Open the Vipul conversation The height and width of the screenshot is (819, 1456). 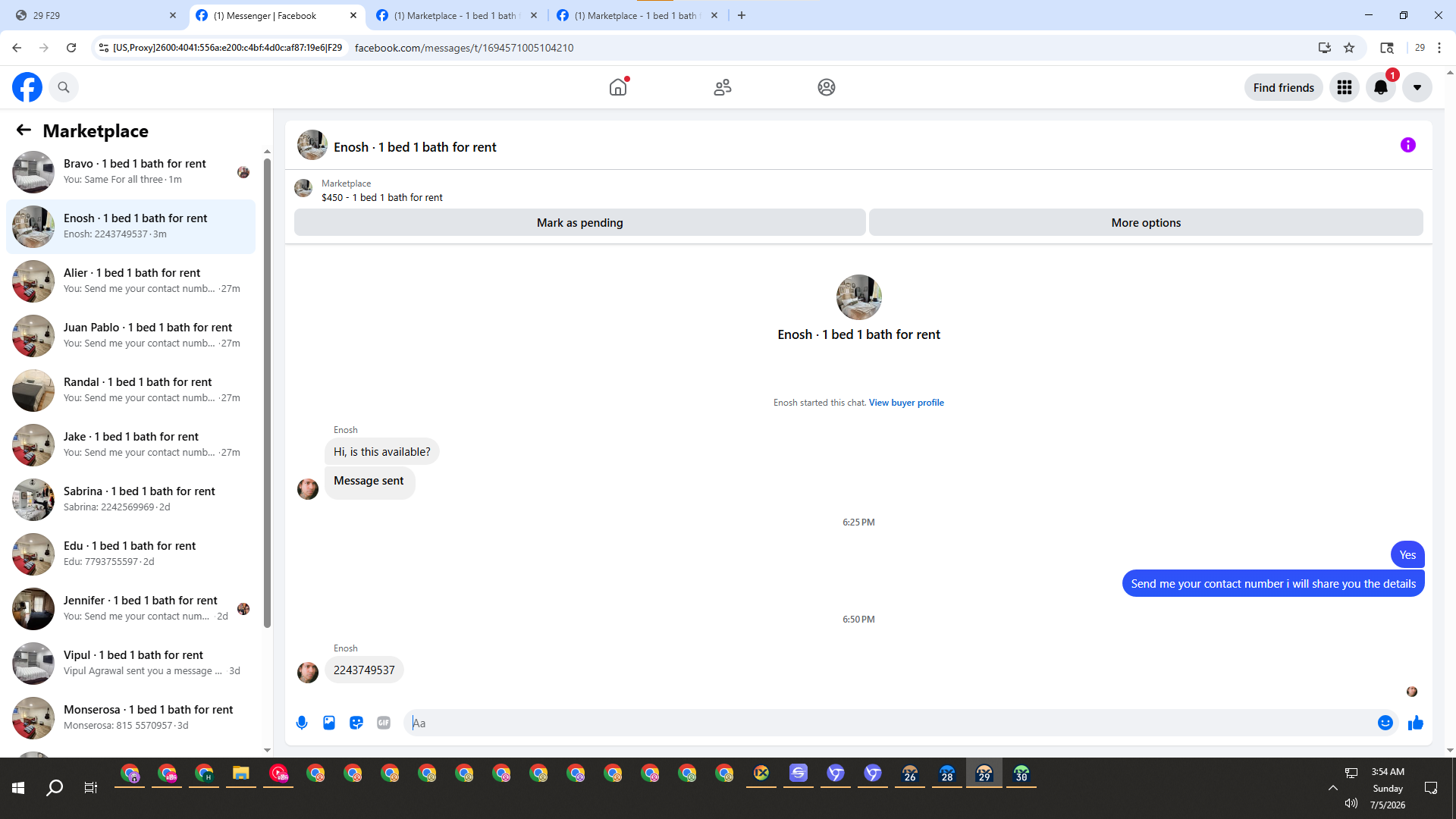pyautogui.click(x=130, y=663)
